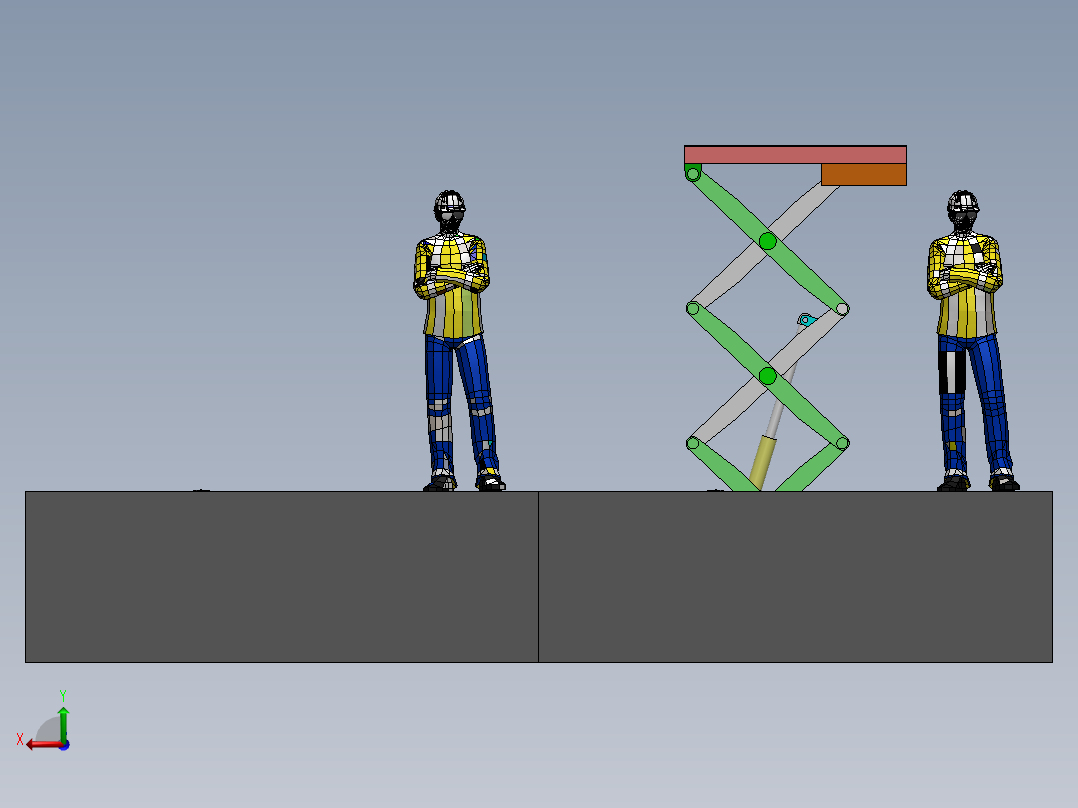
Task: Select the right dark gray base block
Action: 795,577
